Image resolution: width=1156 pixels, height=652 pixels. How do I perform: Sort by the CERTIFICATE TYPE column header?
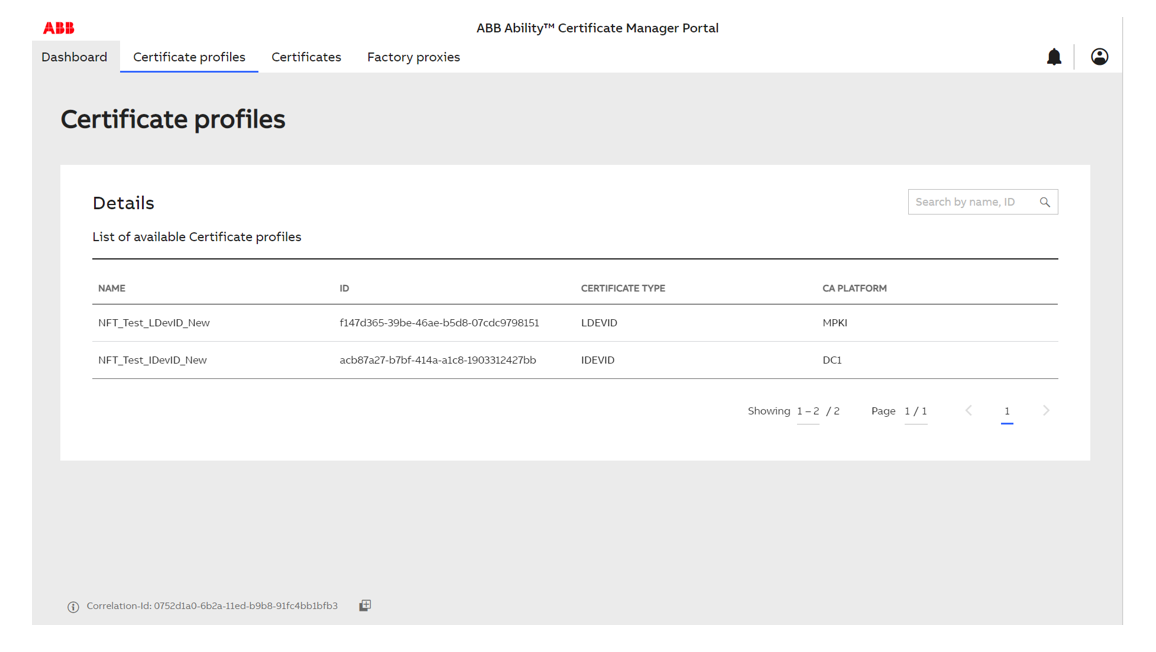[623, 288]
